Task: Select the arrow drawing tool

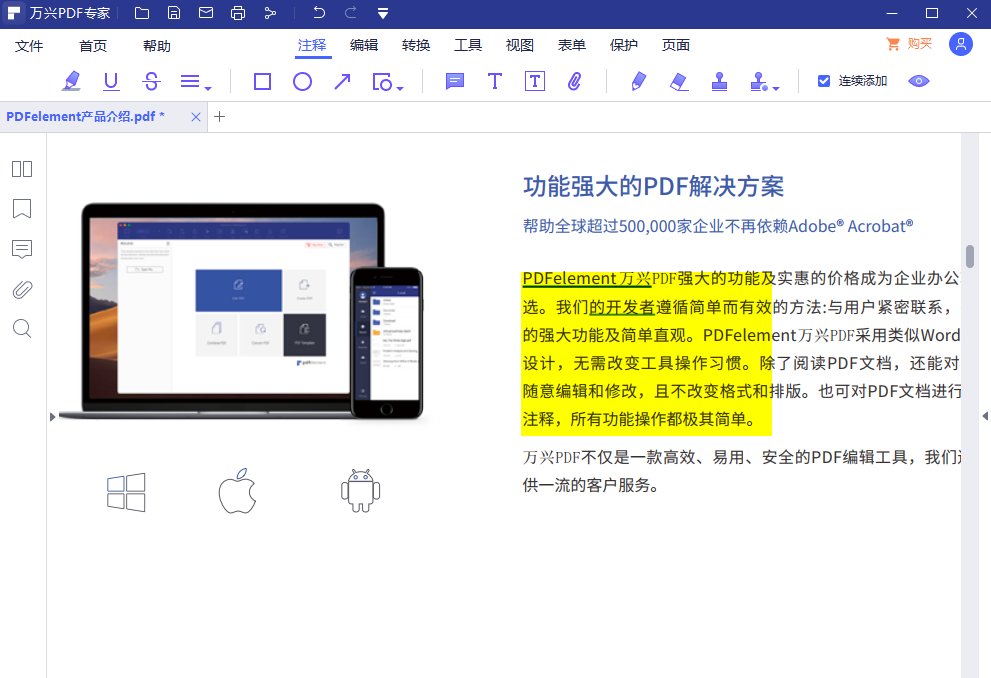Action: click(x=342, y=82)
